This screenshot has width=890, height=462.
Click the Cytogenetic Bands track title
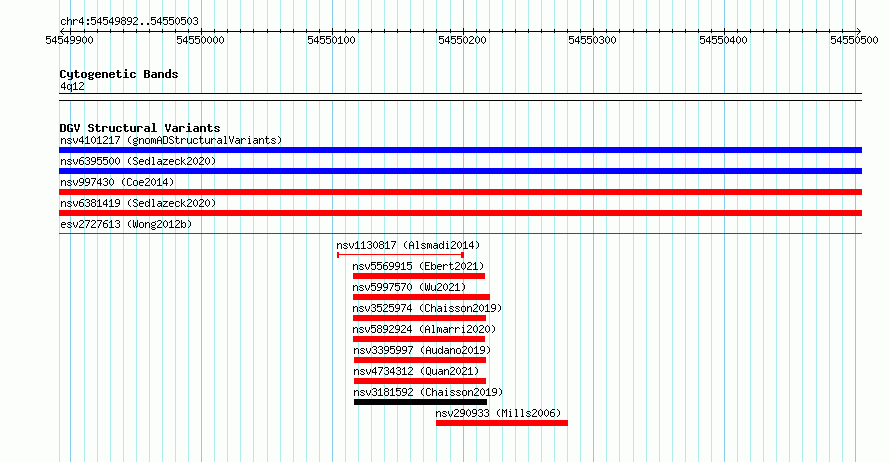point(119,74)
